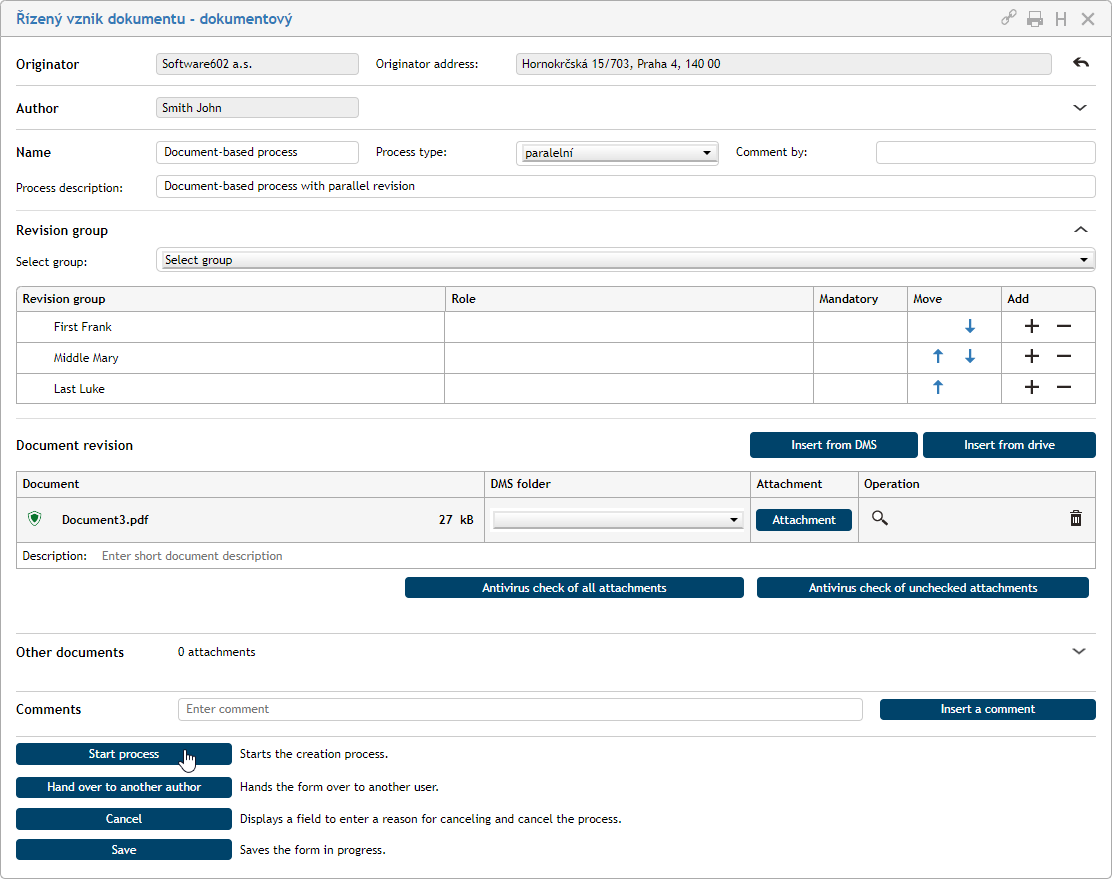Click the Start process button

point(124,754)
